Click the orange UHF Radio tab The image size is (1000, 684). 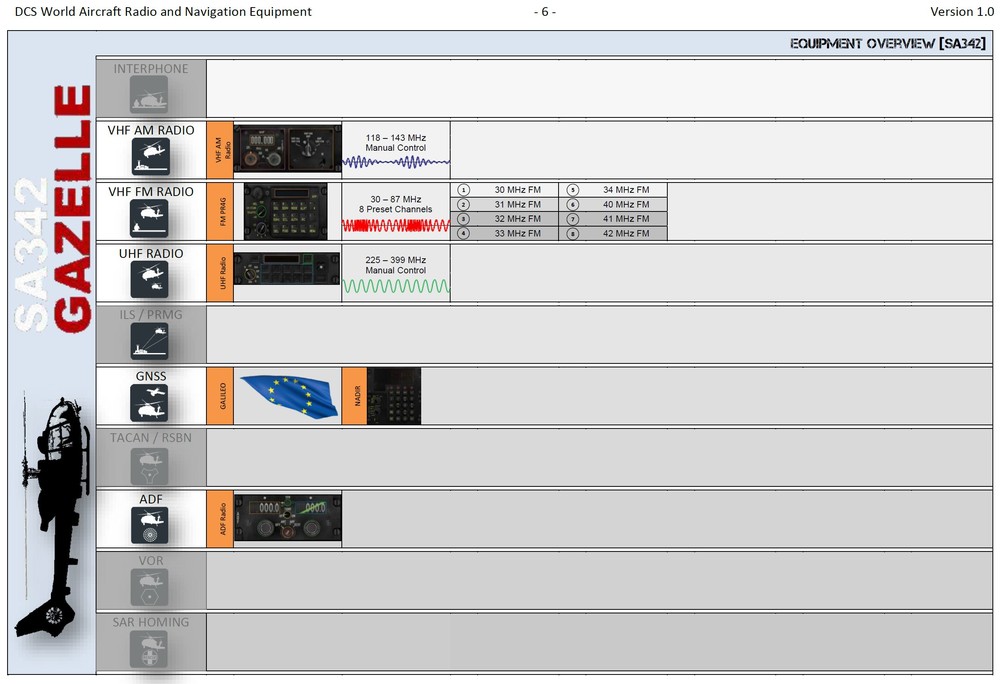[219, 273]
